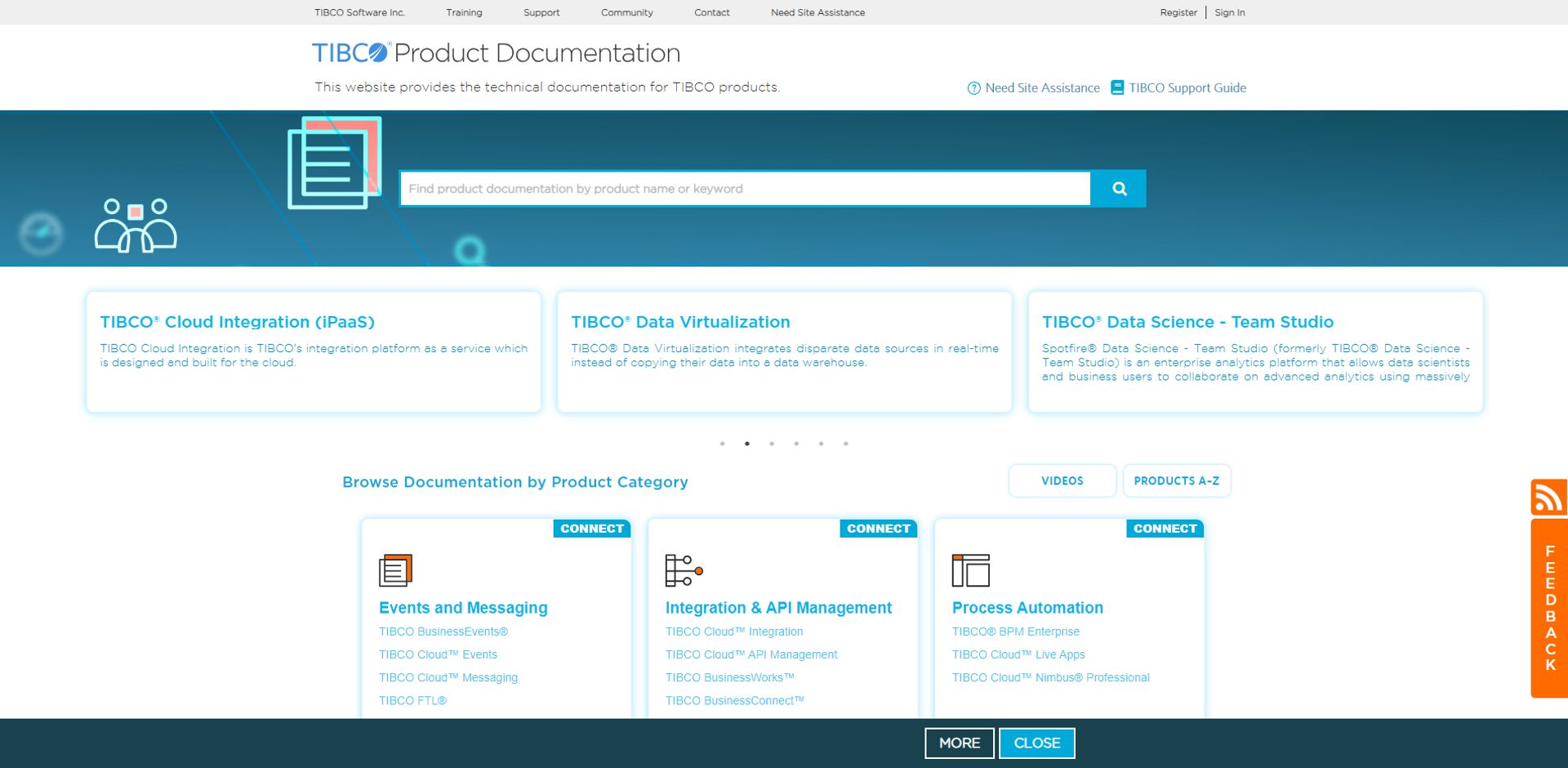The image size is (1568, 768).
Task: Click the TIBCO Support Guide book icon
Action: click(x=1117, y=87)
